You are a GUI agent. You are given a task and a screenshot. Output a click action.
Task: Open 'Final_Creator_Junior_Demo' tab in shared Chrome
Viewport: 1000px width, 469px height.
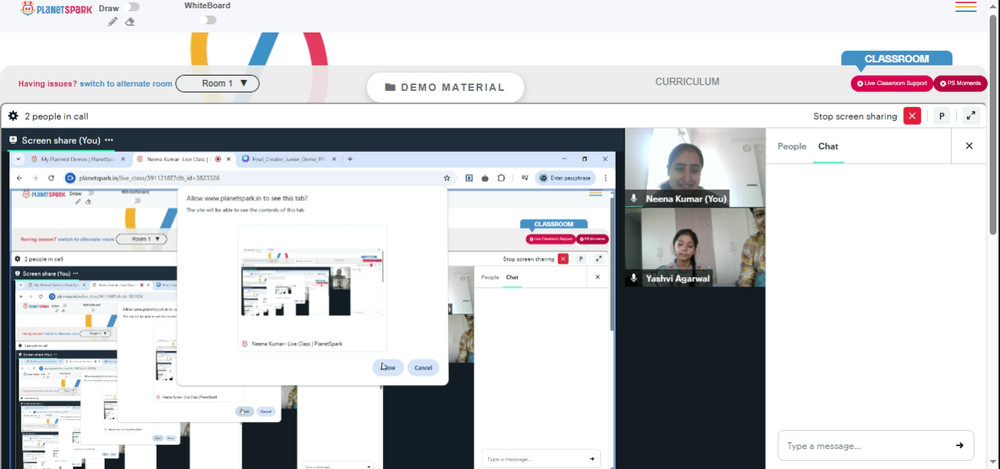(x=290, y=159)
